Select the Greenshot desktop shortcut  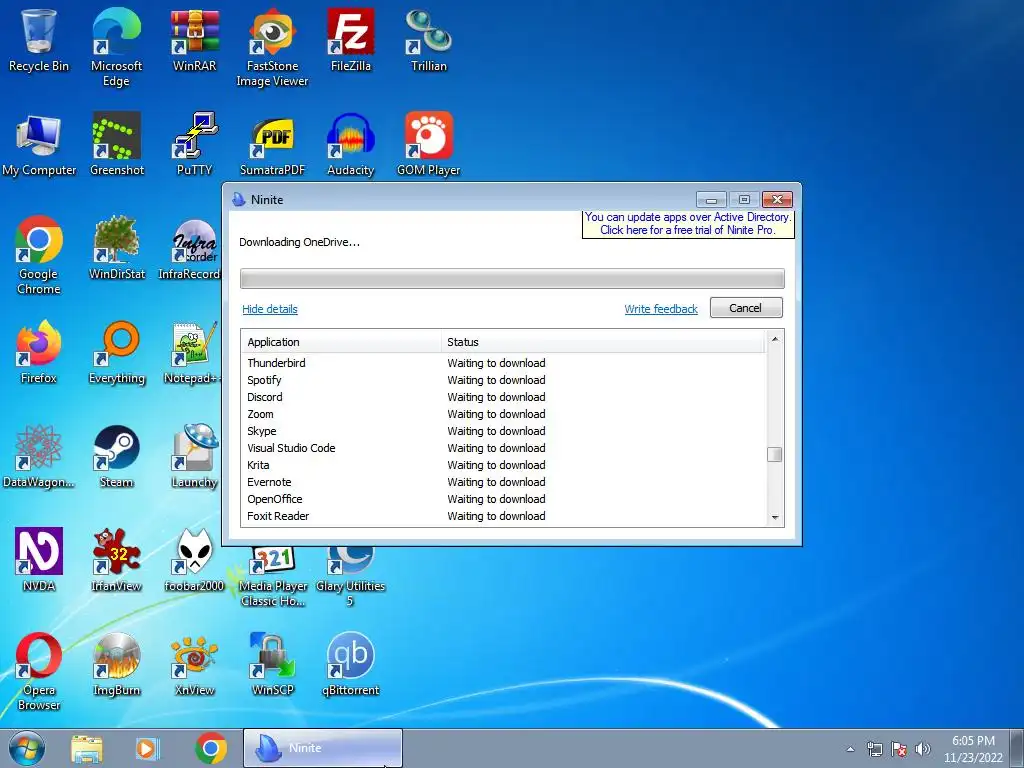coord(116,144)
